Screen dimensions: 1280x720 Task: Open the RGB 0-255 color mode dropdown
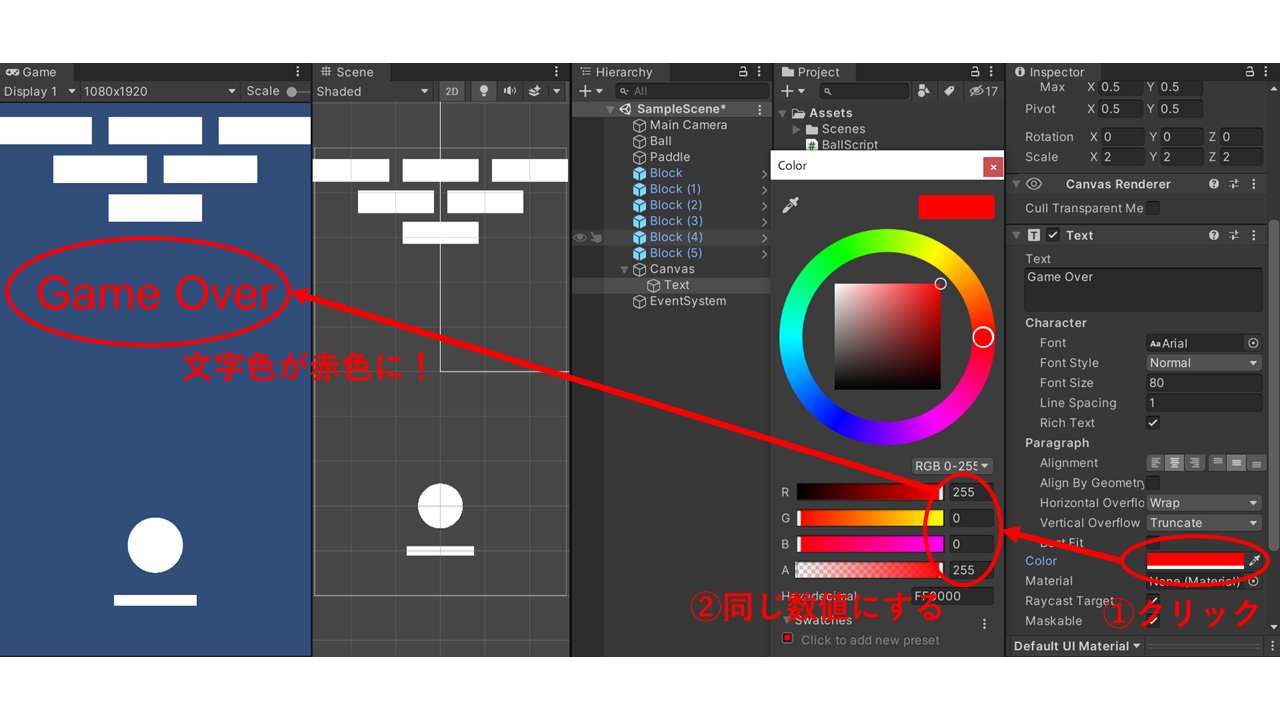coord(952,466)
